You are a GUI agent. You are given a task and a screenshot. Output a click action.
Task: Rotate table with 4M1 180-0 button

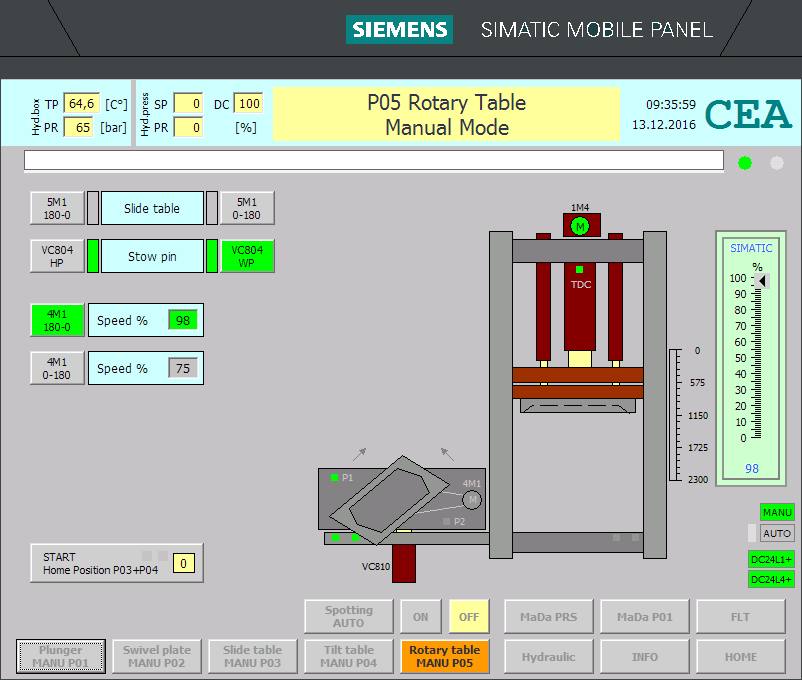pos(57,320)
